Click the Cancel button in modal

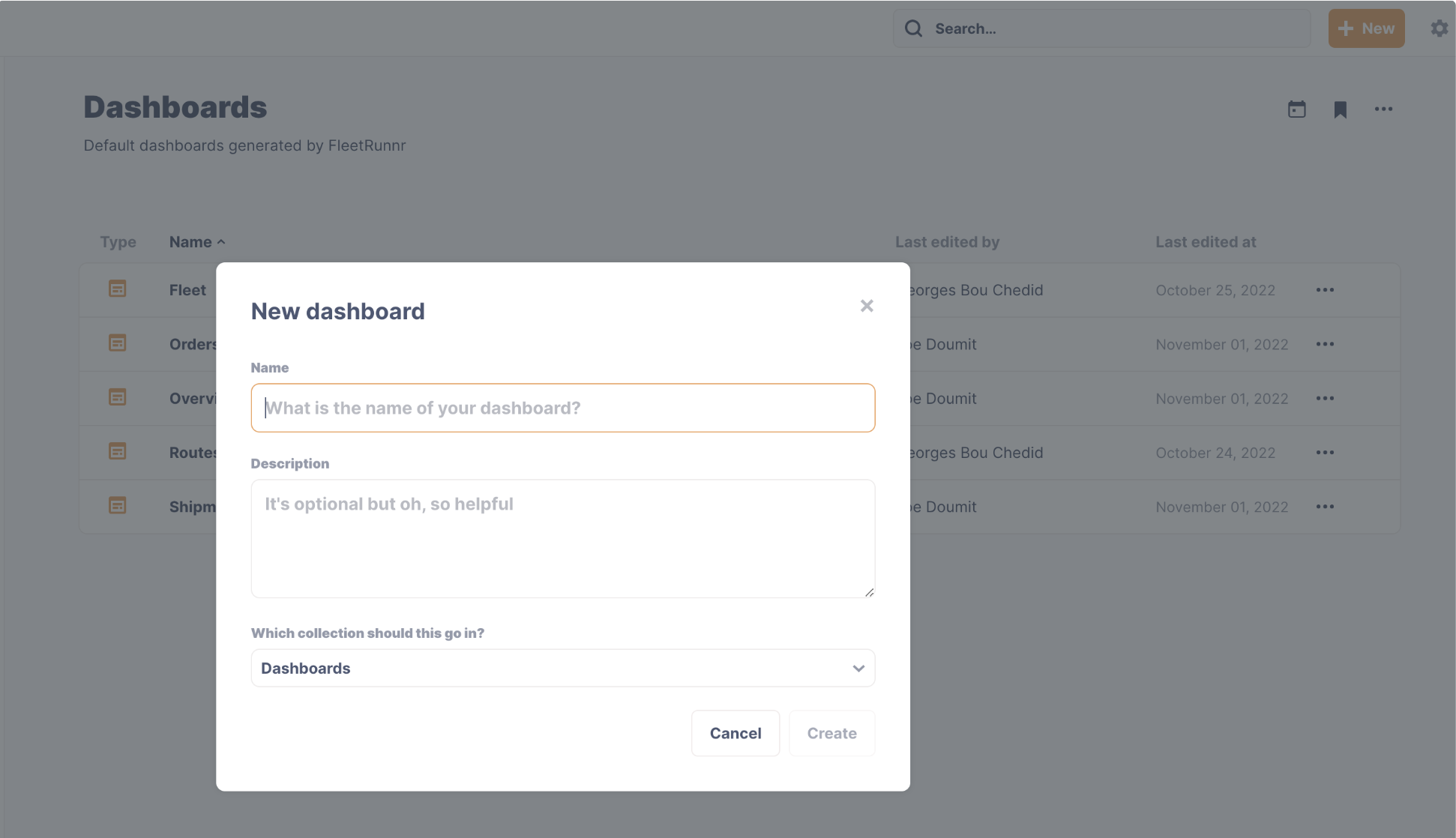(x=735, y=732)
